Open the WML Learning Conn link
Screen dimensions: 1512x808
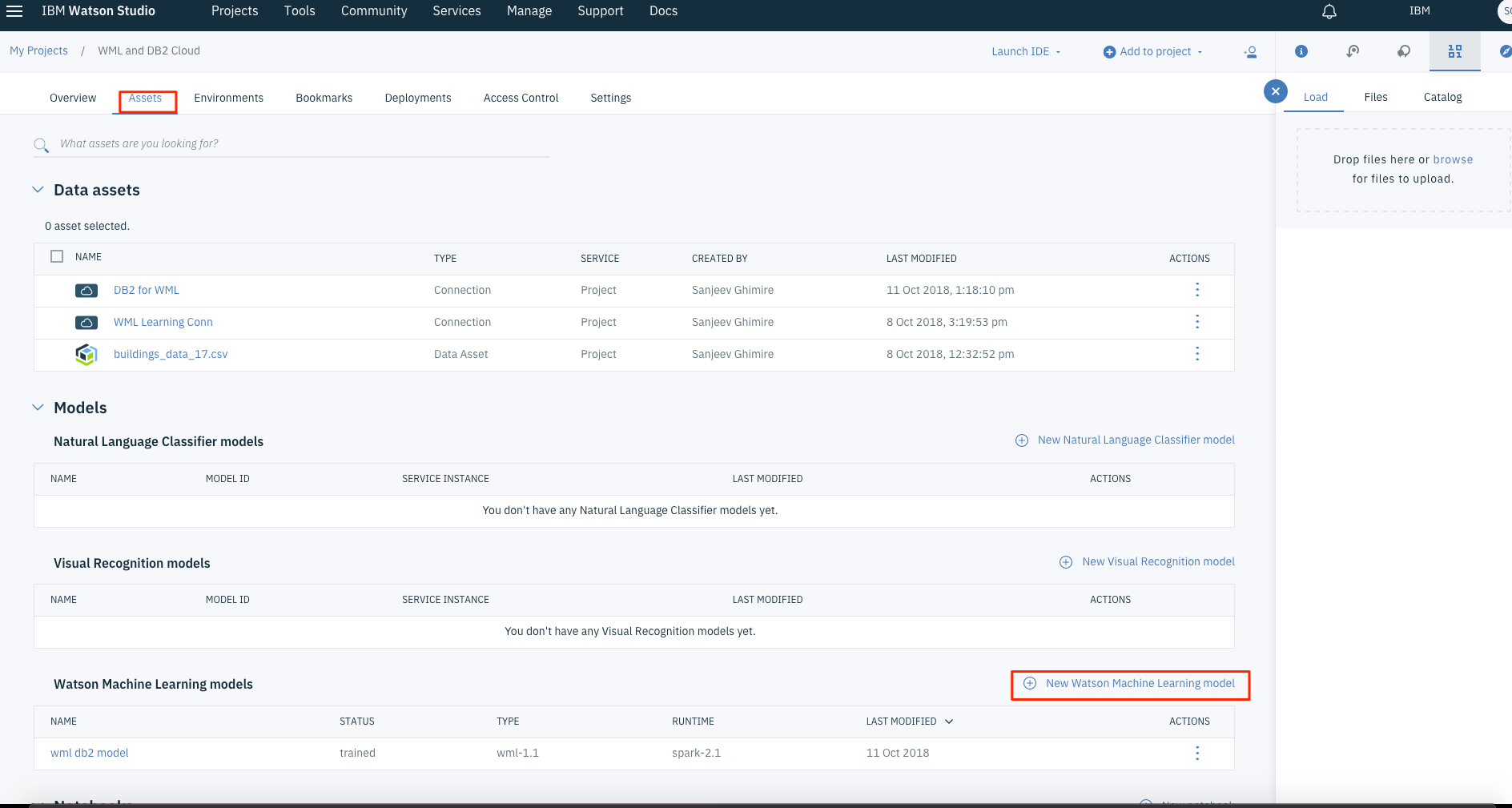(163, 322)
